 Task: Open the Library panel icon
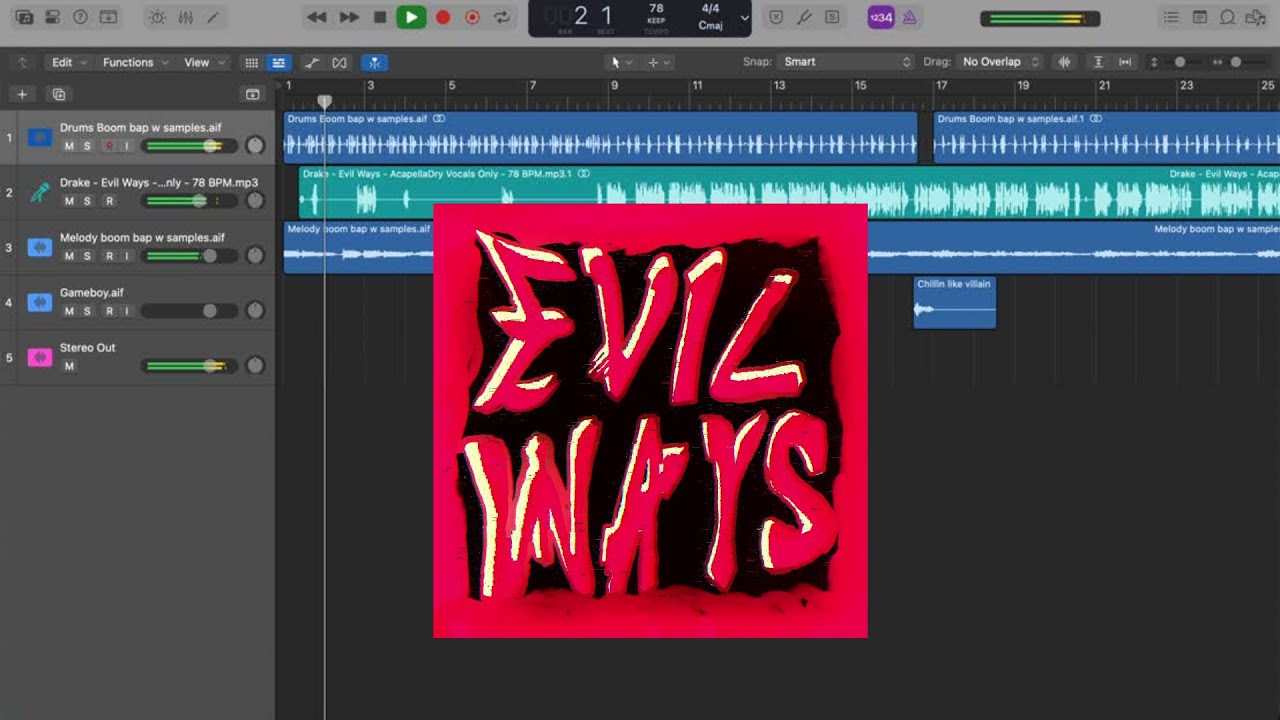pos(25,17)
